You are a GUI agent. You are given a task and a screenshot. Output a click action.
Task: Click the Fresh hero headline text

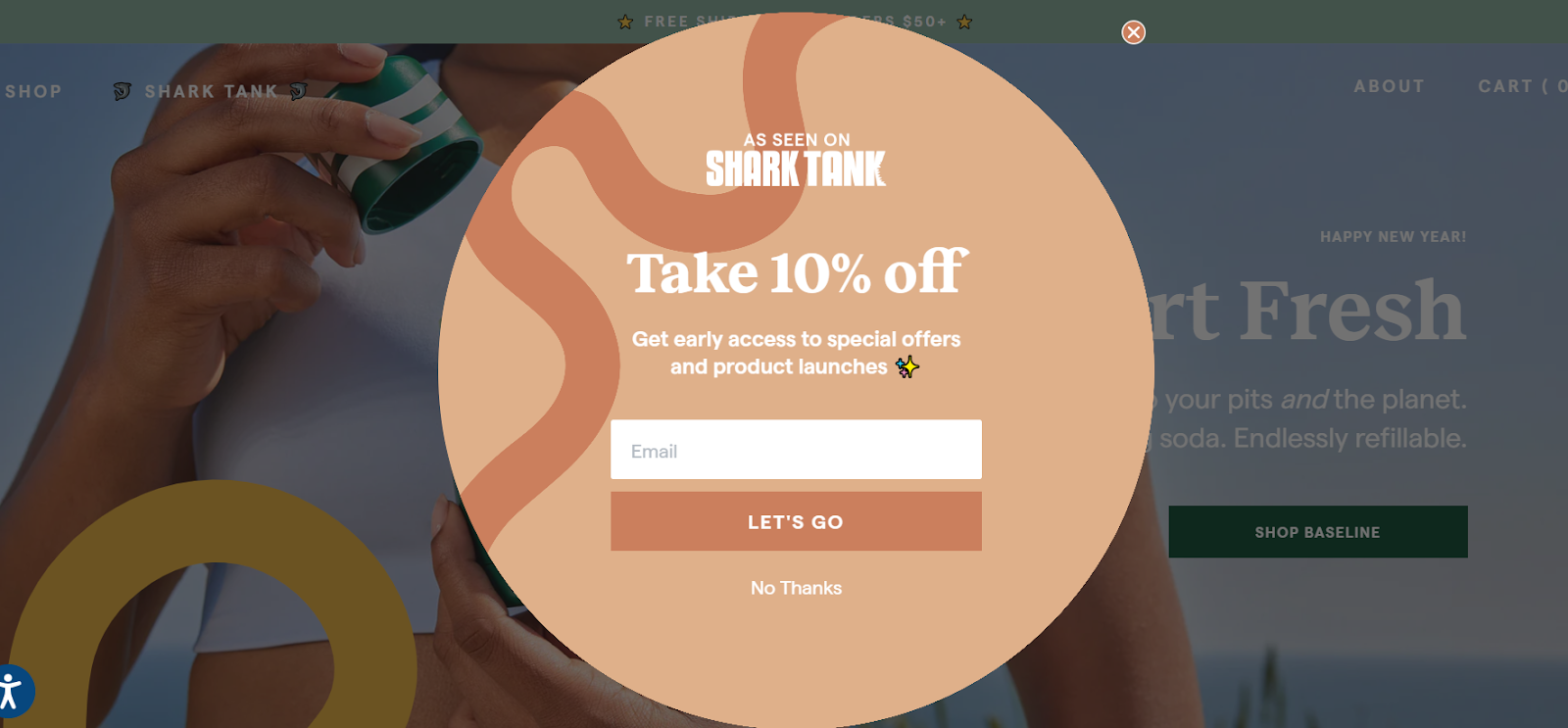coord(1352,311)
